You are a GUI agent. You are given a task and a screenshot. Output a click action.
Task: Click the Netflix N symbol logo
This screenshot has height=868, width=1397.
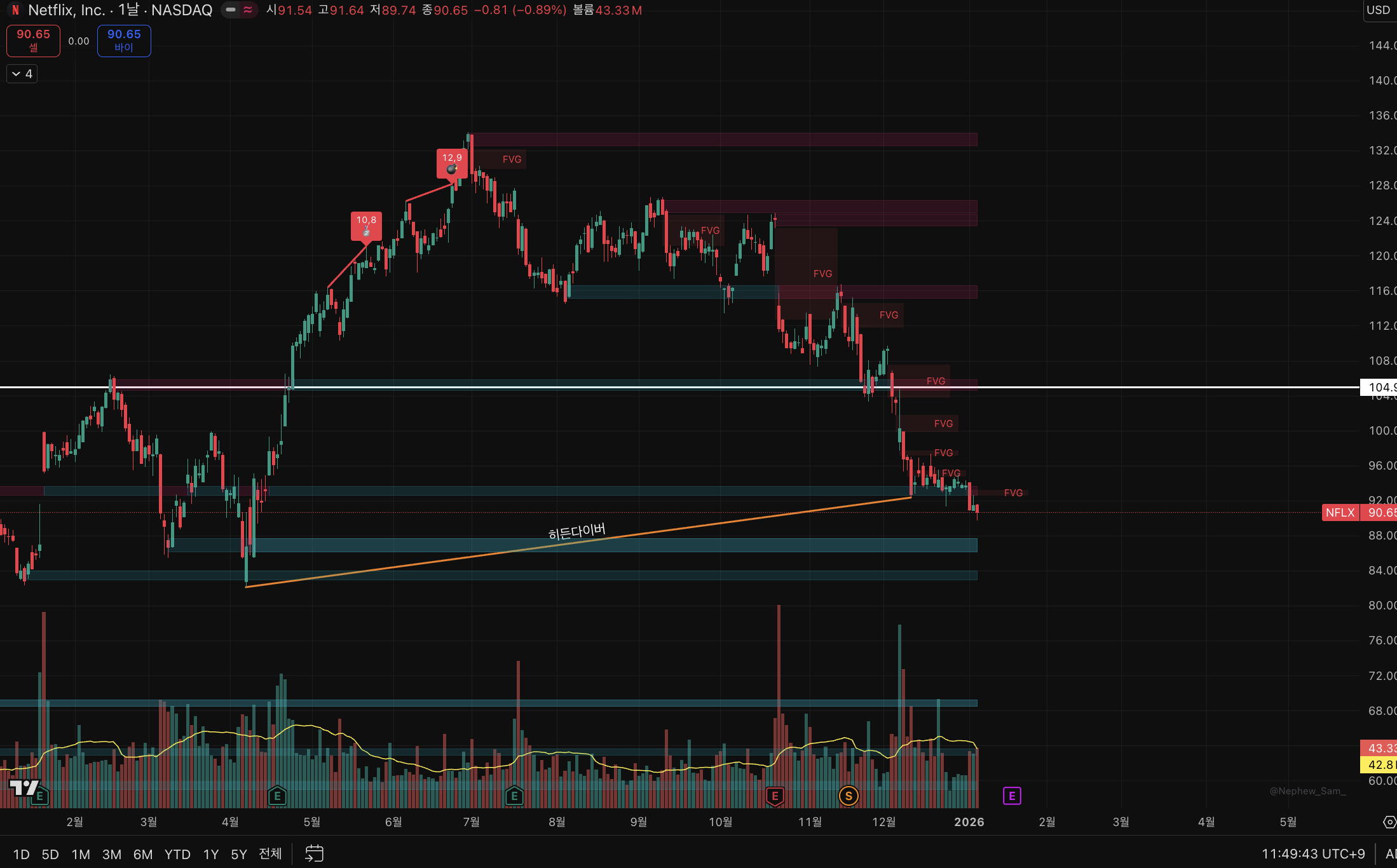(x=15, y=10)
